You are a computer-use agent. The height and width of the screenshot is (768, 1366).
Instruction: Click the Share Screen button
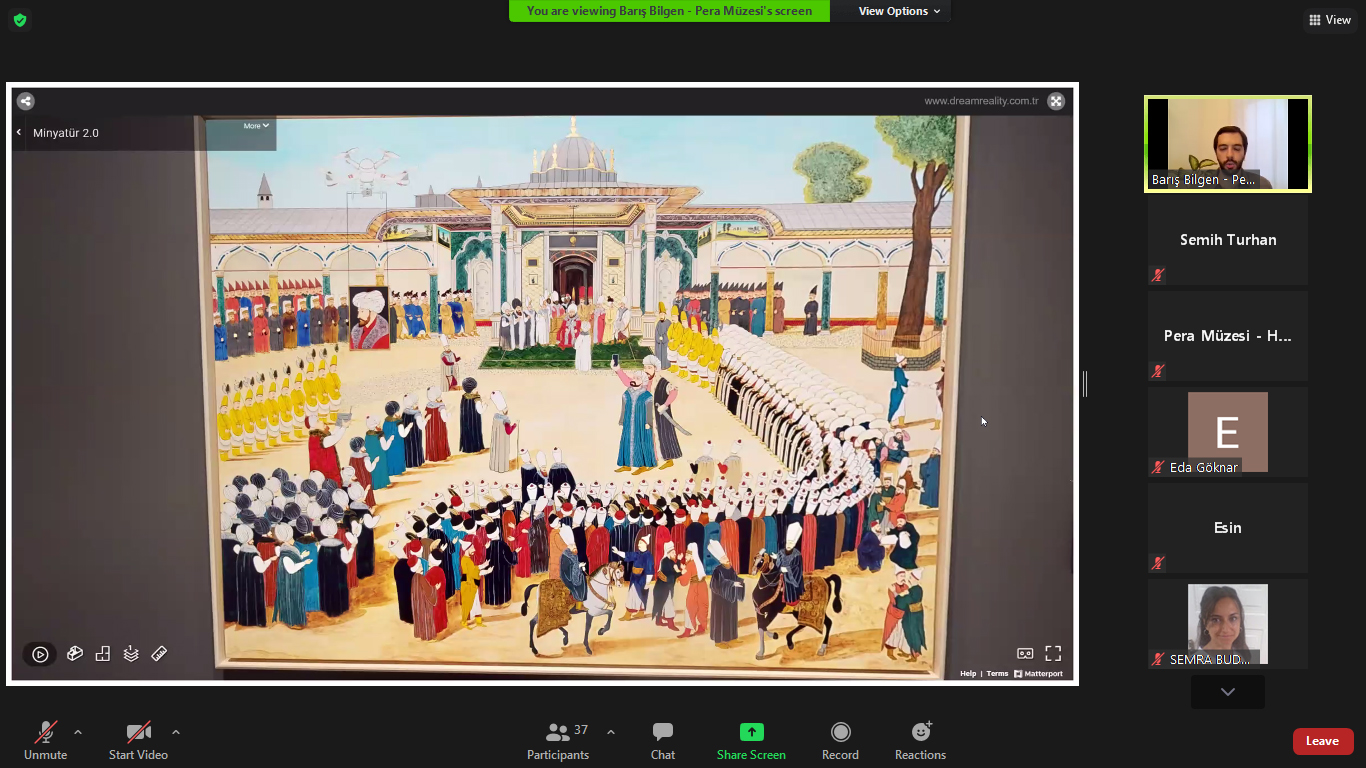(751, 741)
